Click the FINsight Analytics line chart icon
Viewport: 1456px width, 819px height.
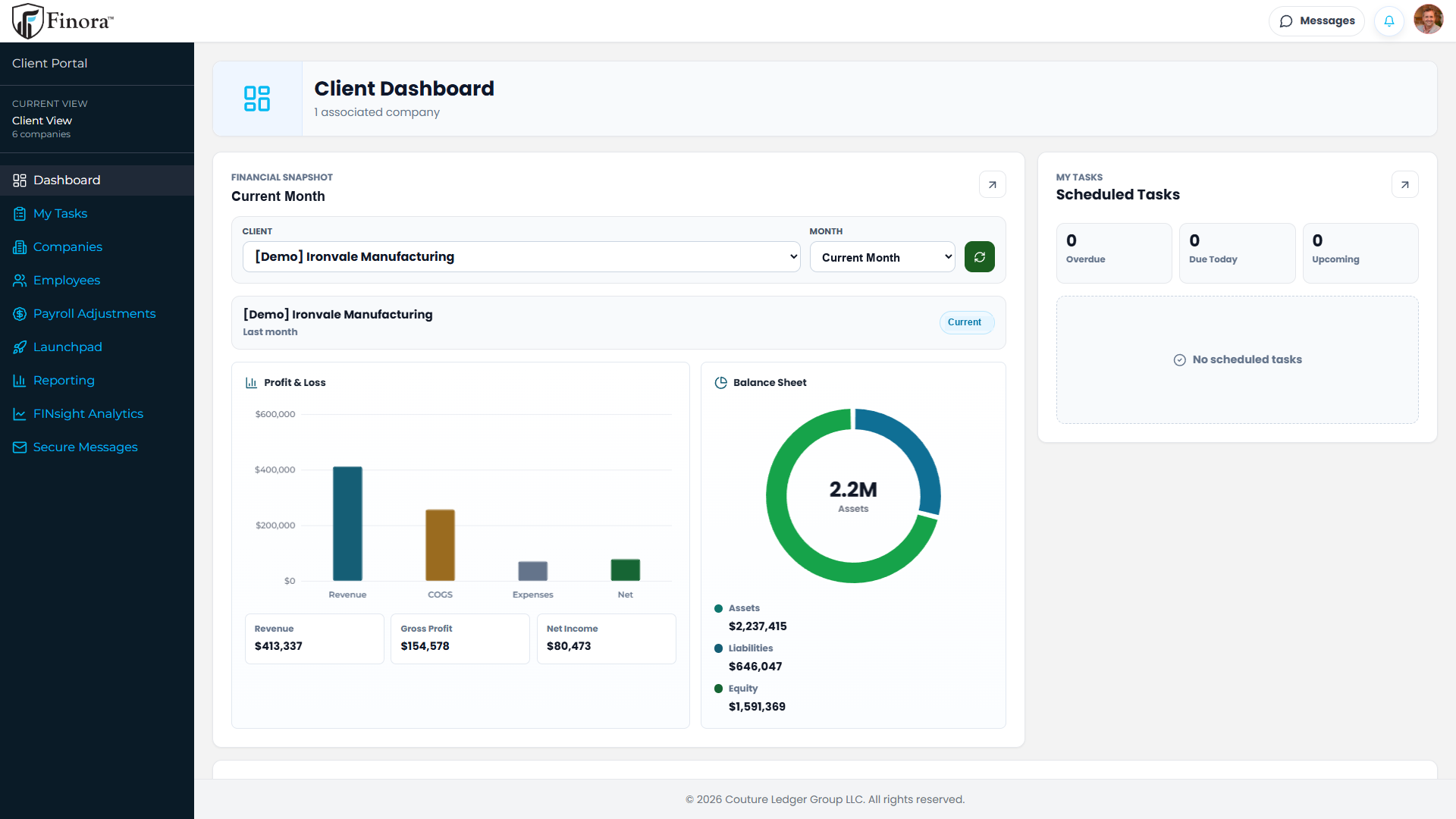[x=20, y=414]
